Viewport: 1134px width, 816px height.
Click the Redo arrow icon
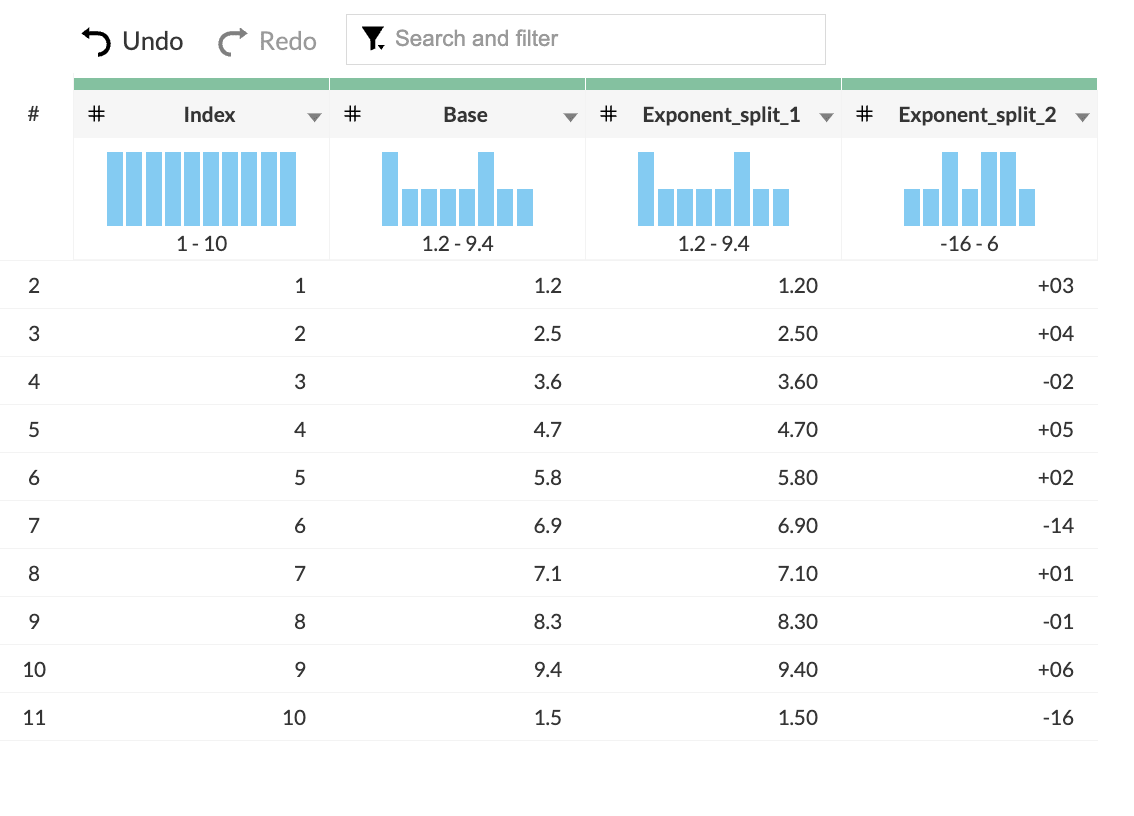coord(233,41)
